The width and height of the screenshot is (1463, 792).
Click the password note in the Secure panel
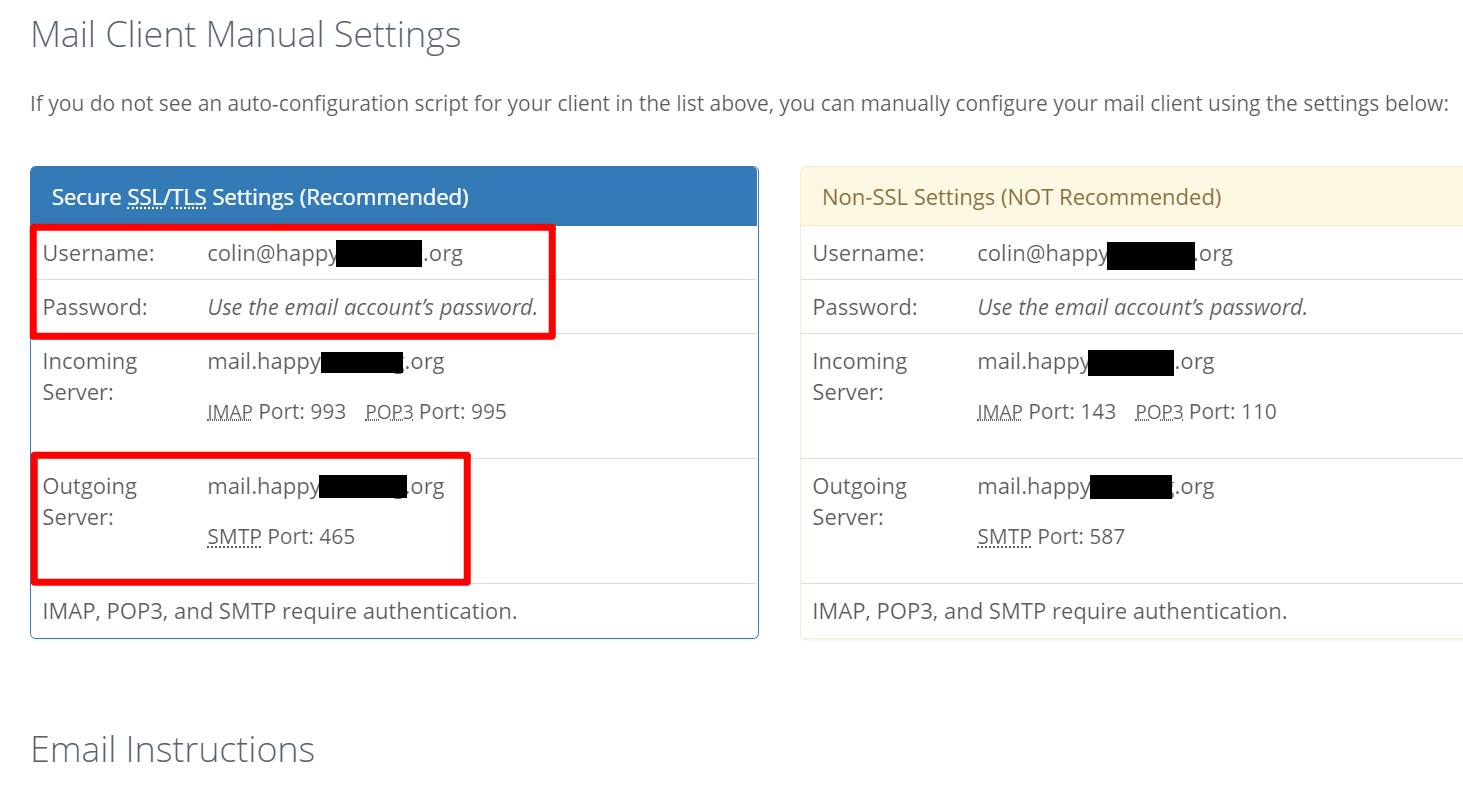pyautogui.click(x=372, y=307)
